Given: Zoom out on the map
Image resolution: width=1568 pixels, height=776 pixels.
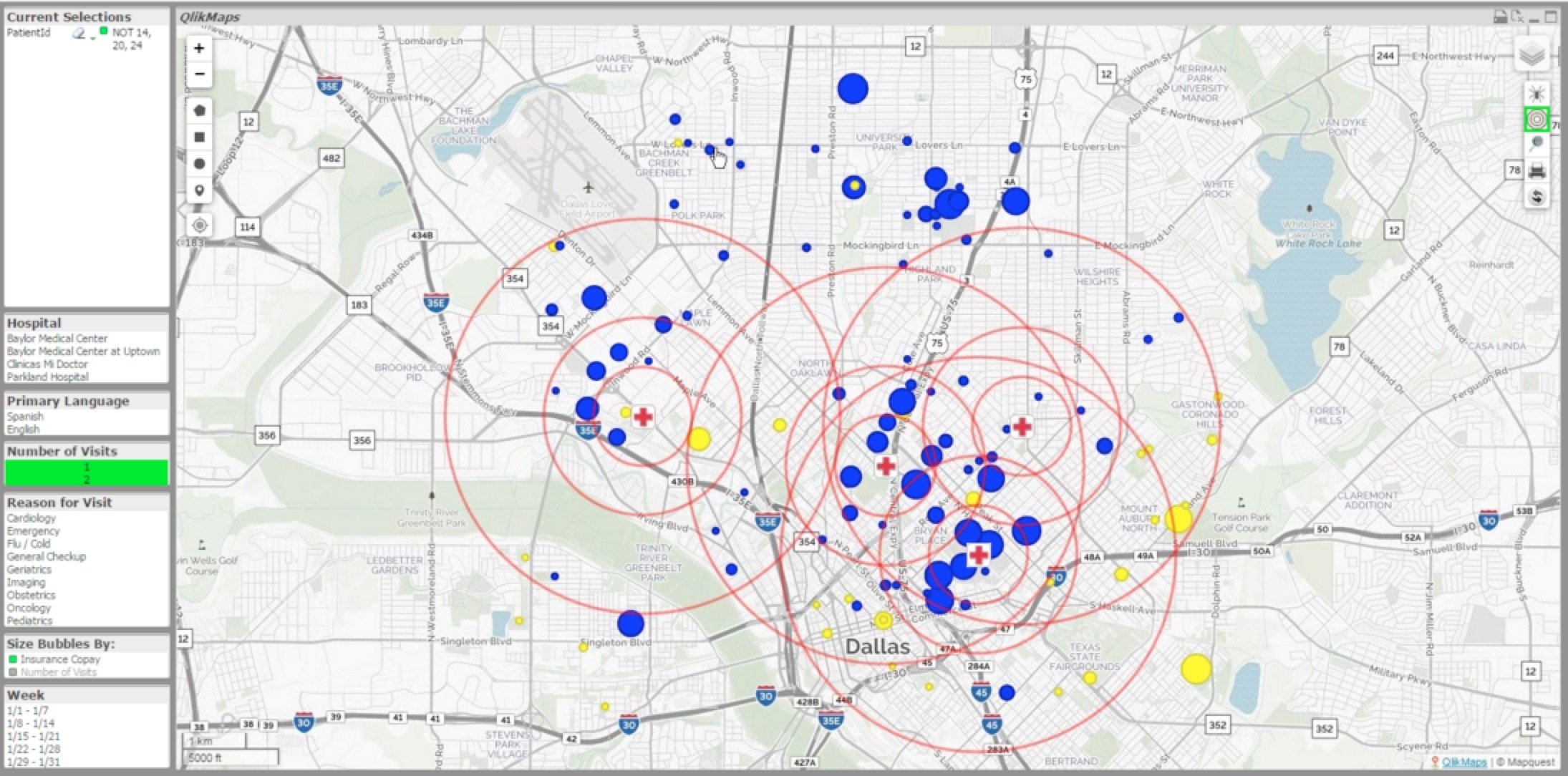Looking at the screenshot, I should click(x=200, y=74).
